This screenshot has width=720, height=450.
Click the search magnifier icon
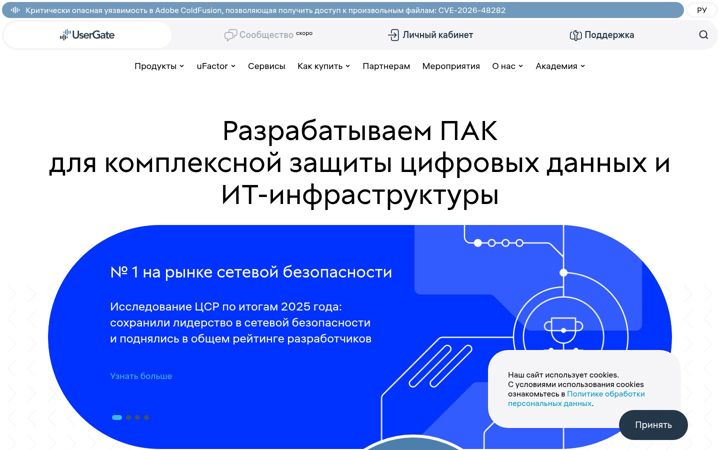[703, 35]
